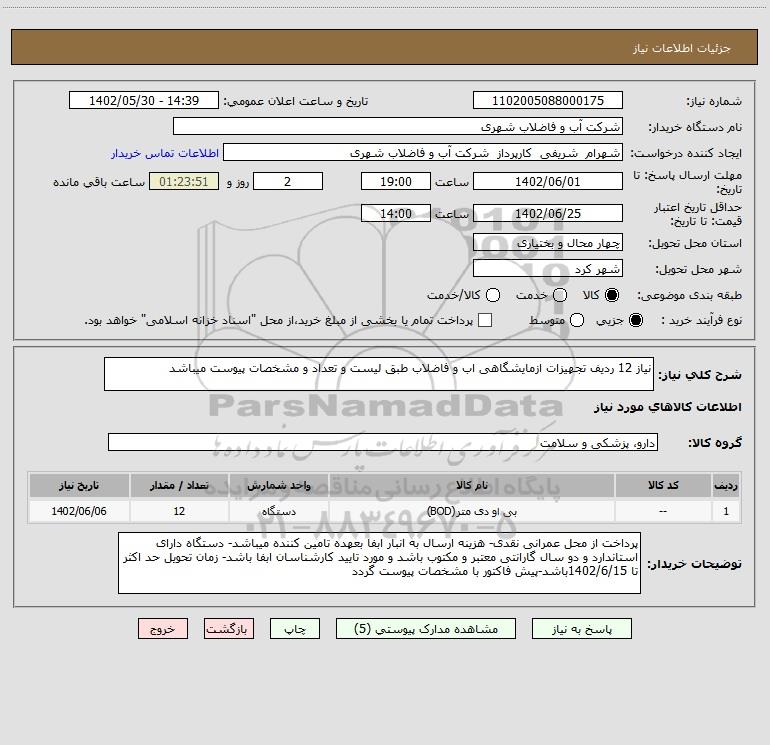The width and height of the screenshot is (770, 745).
Task: Click the response deadline date 1402/06/01
Action: click(x=548, y=181)
